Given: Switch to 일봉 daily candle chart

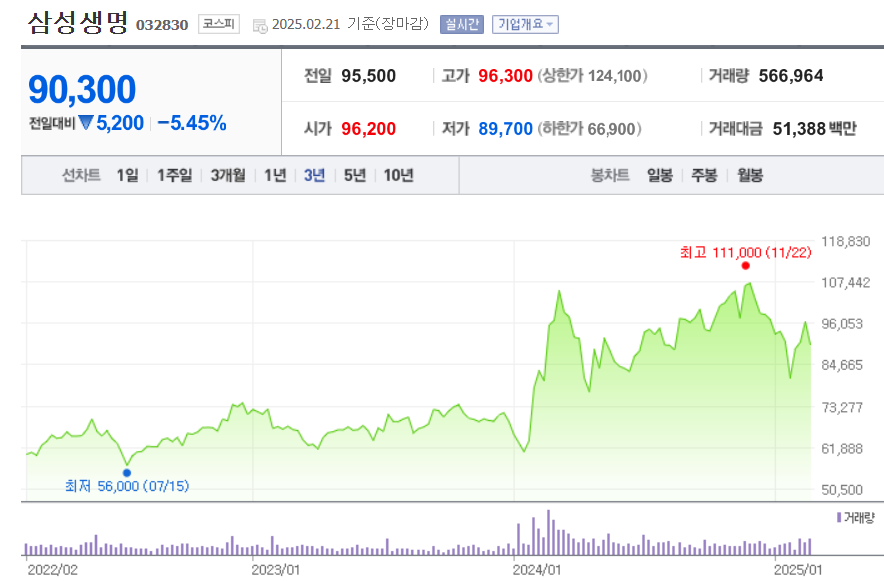Looking at the screenshot, I should tap(660, 175).
